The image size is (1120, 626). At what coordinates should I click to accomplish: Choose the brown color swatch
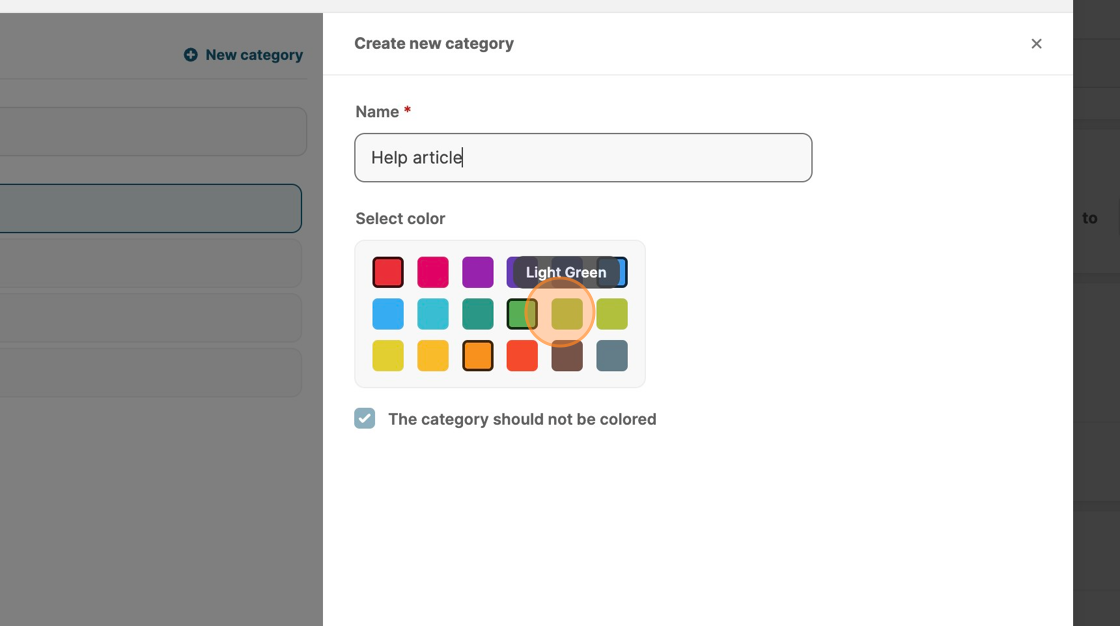(567, 356)
